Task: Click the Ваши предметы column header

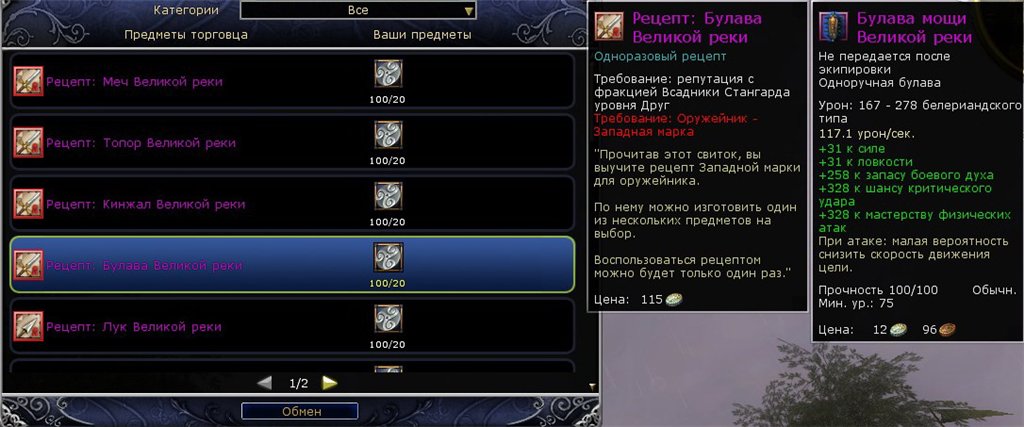Action: pos(423,35)
